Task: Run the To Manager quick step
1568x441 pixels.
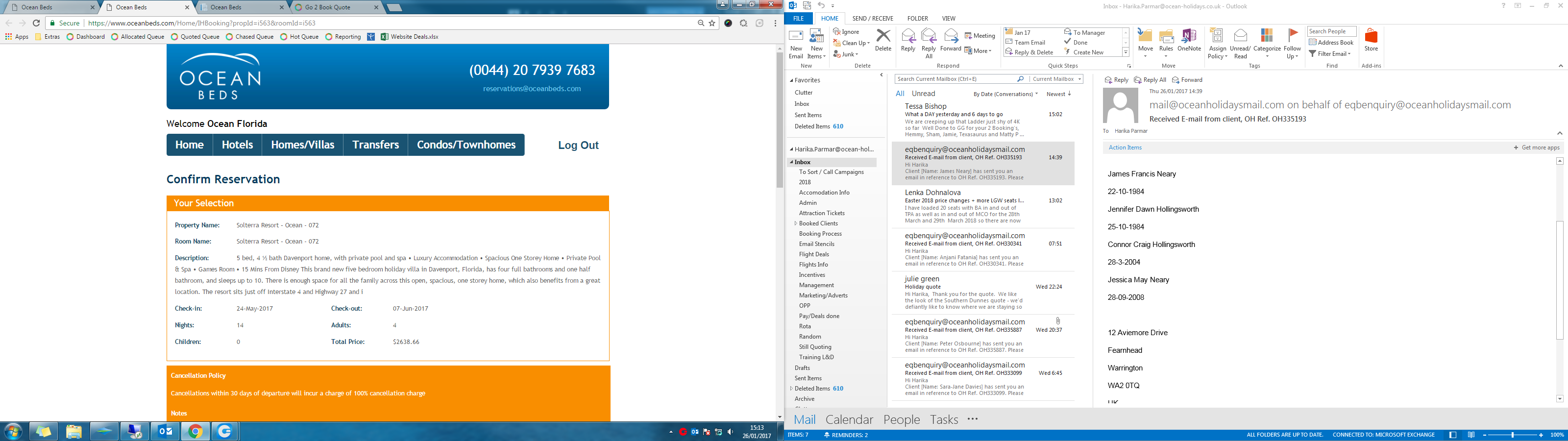Action: tap(1084, 32)
